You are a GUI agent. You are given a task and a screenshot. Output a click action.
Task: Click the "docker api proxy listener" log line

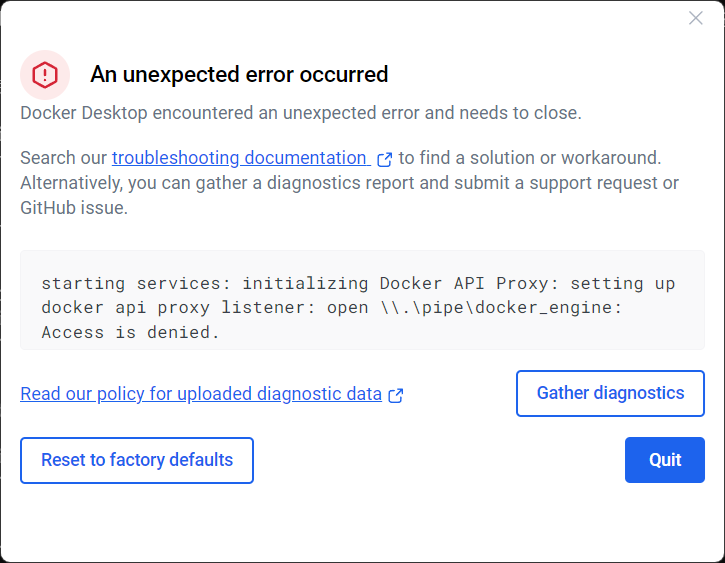point(179,308)
